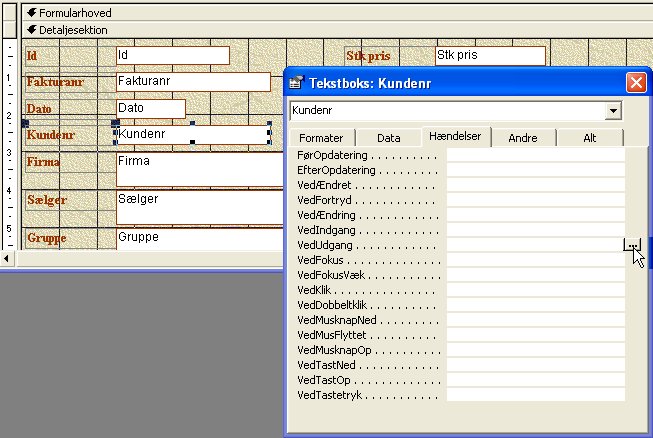Click the EfterOpdatering property field
The height and width of the screenshot is (438, 653).
coord(536,170)
